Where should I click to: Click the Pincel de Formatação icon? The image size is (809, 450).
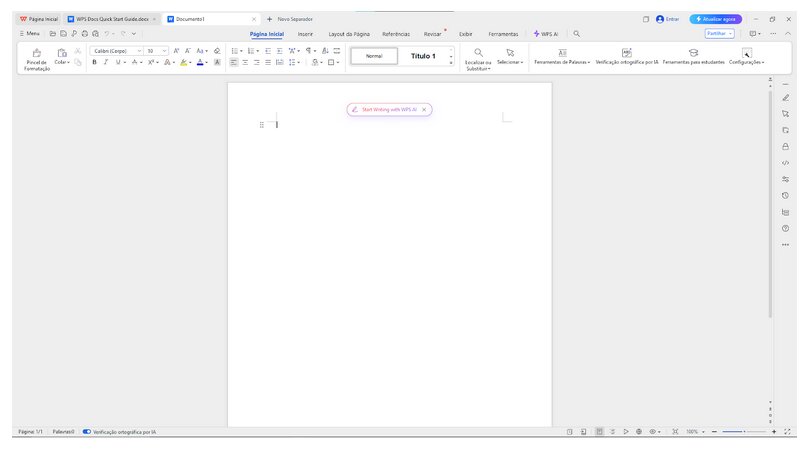tap(36, 52)
